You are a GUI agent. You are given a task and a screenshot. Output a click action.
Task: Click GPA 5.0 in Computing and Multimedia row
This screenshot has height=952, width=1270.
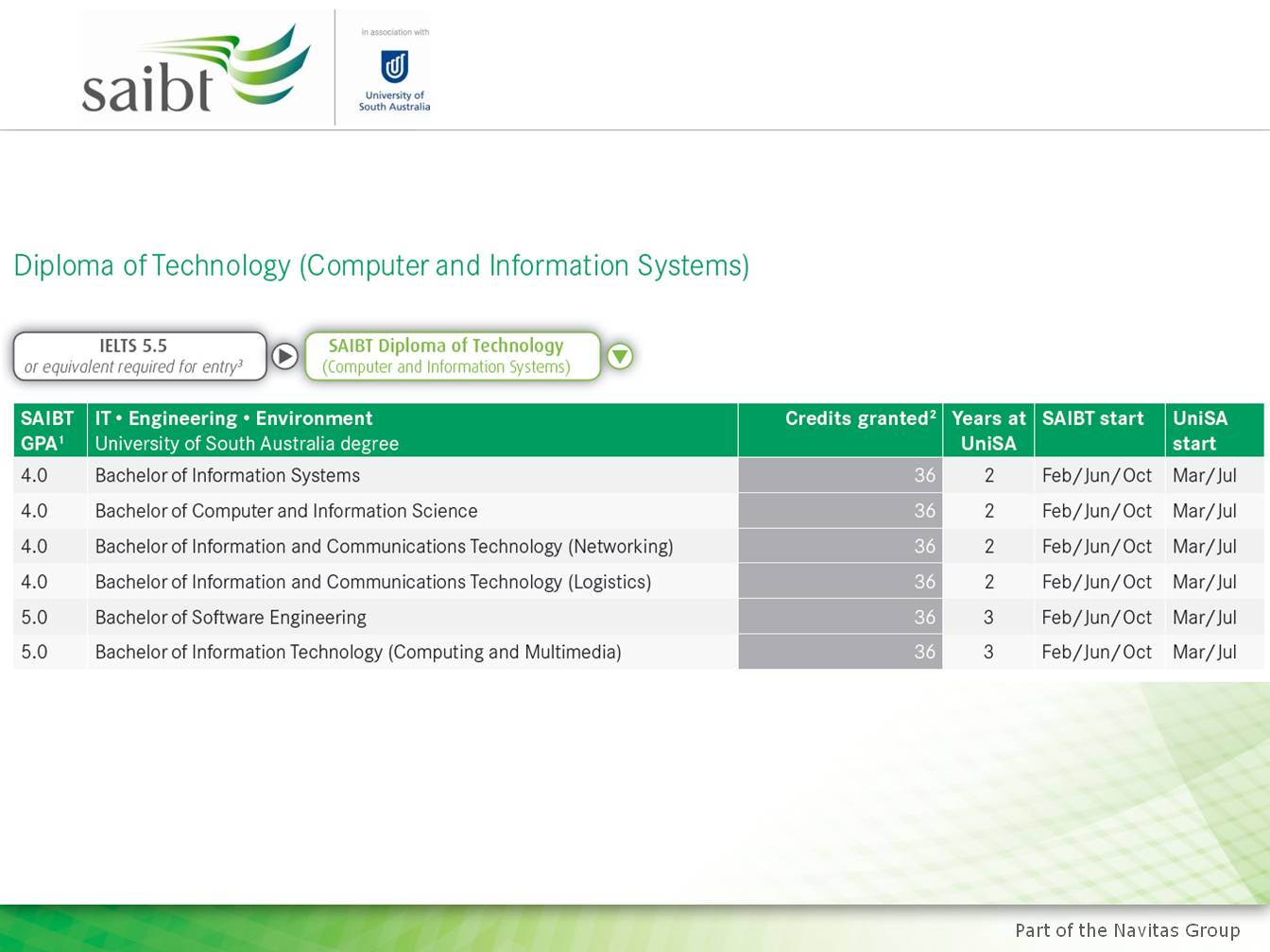[34, 653]
